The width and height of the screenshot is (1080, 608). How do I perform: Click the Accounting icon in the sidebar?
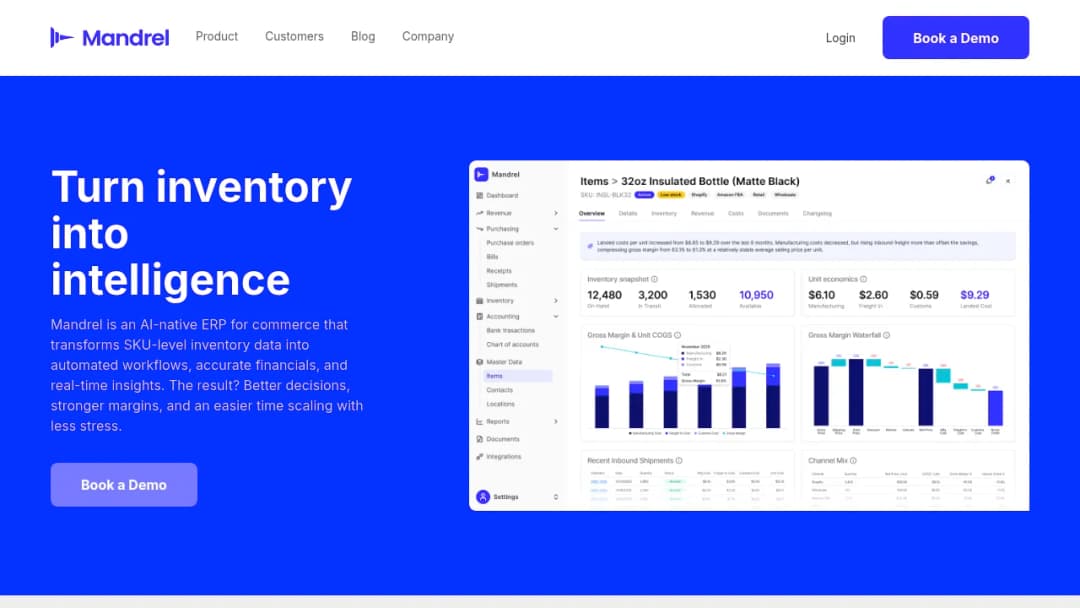[479, 317]
